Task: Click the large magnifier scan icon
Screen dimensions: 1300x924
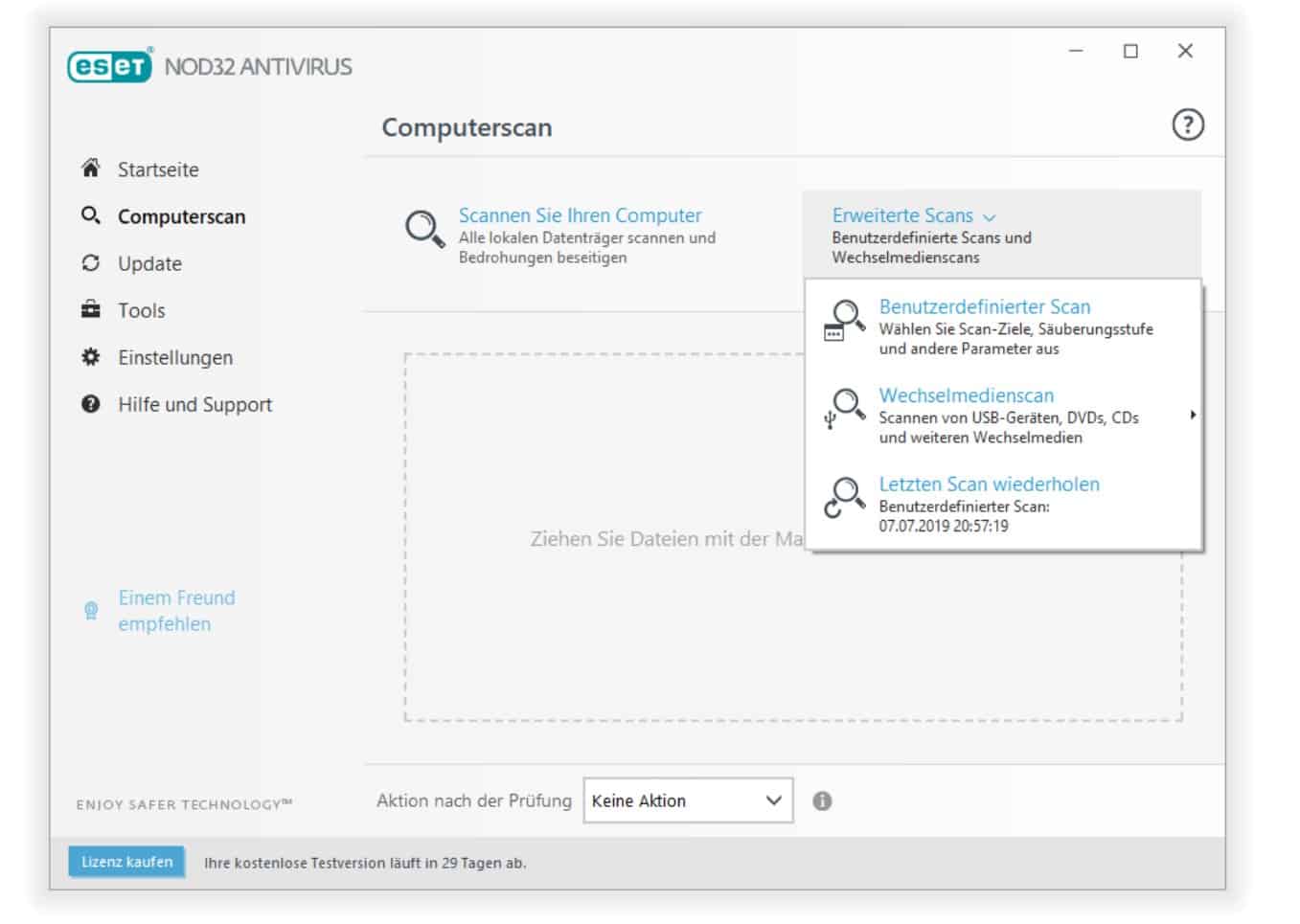Action: (x=424, y=231)
